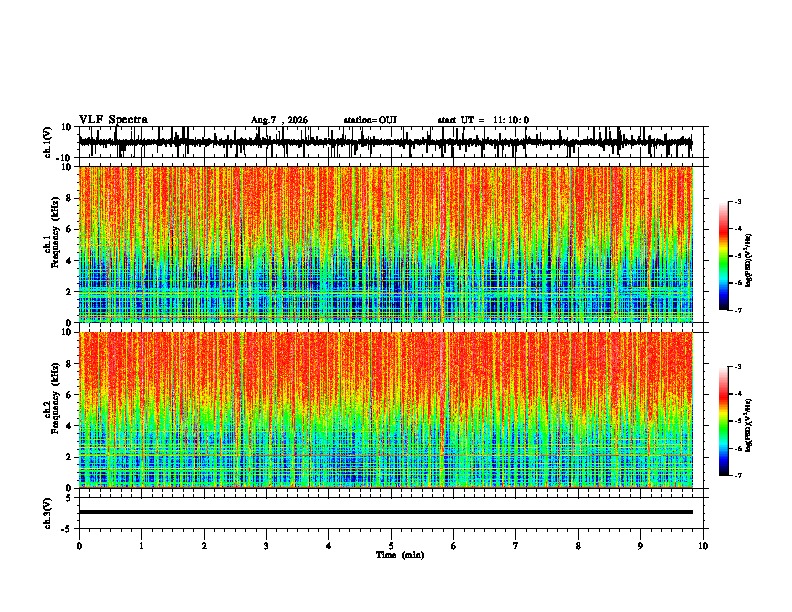
Task: Click the "-3" label on lower color bar
Action: (737, 367)
